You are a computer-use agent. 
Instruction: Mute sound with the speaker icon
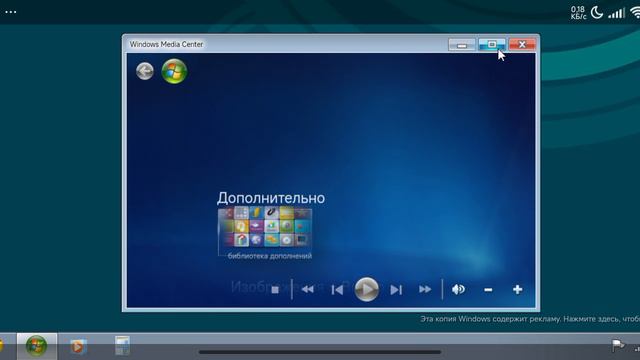point(458,289)
